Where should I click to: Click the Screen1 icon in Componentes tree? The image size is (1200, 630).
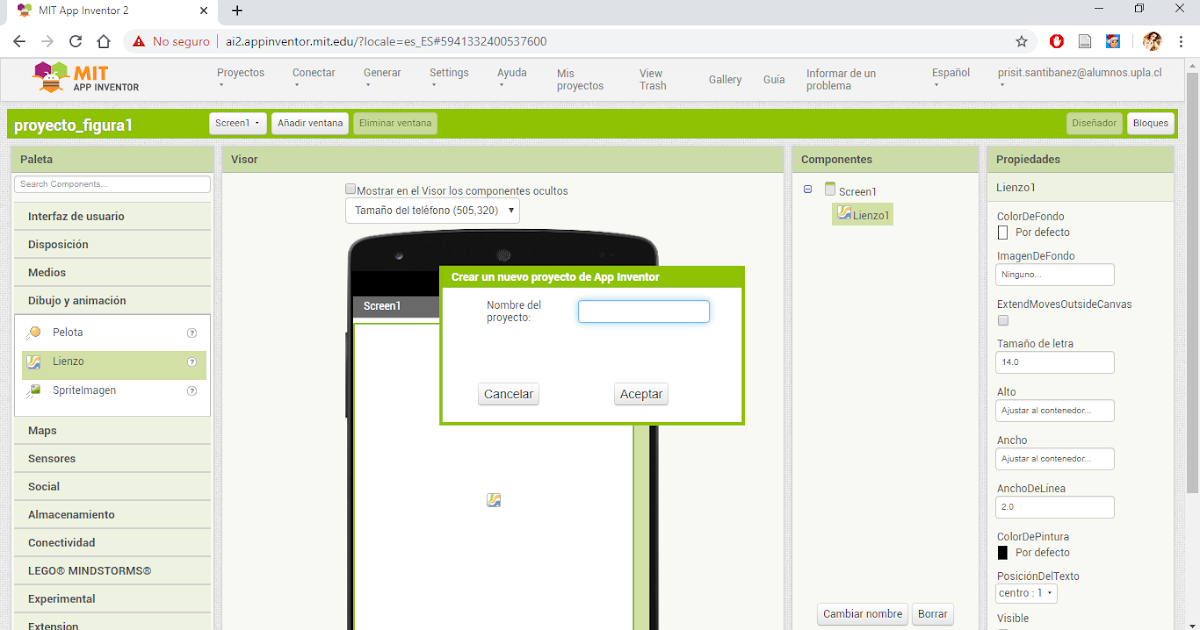[830, 188]
